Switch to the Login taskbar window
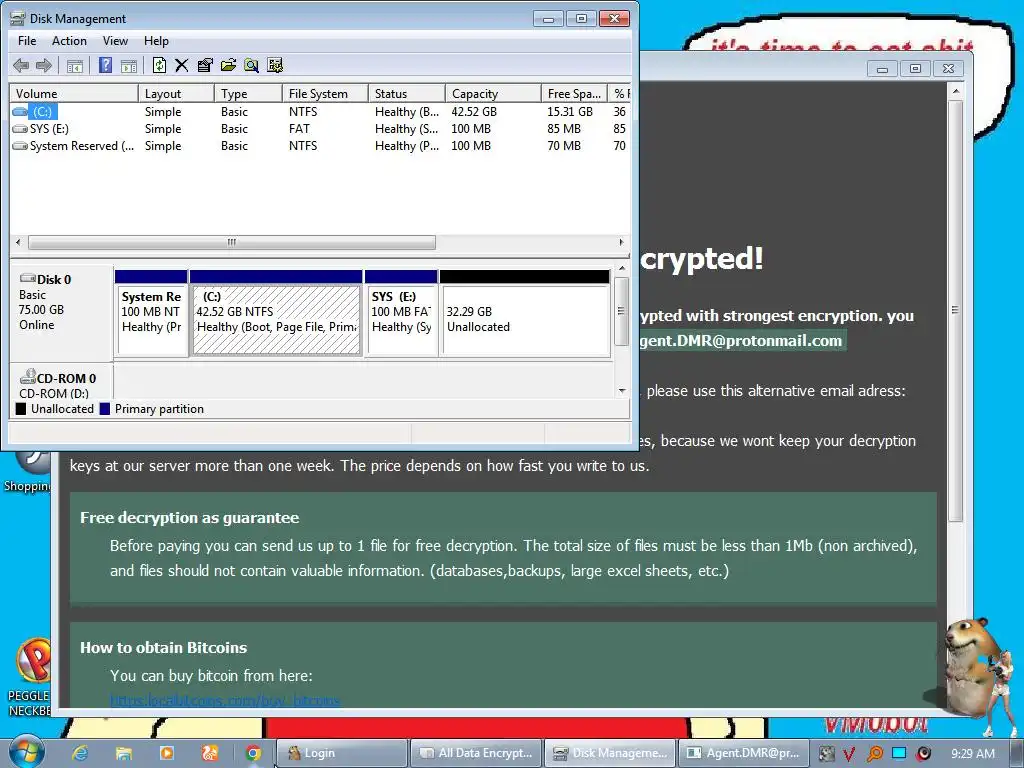1024x768 pixels. coord(342,753)
